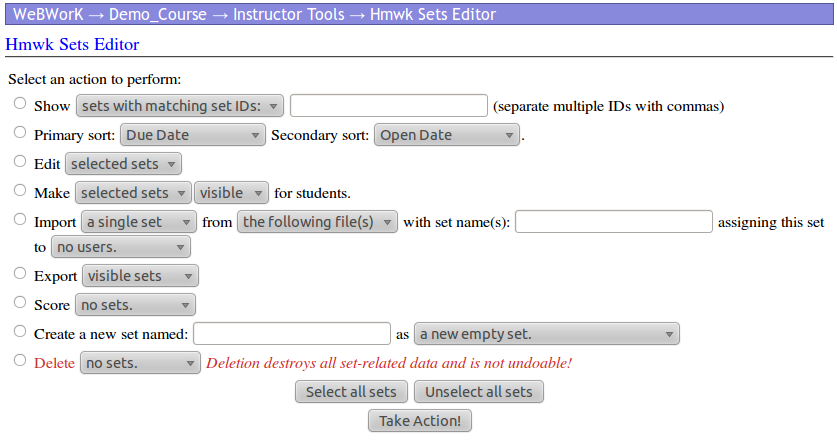This screenshot has height=444, width=837.
Task: Open Demo_Course in the breadcrumb
Action: coord(157,14)
